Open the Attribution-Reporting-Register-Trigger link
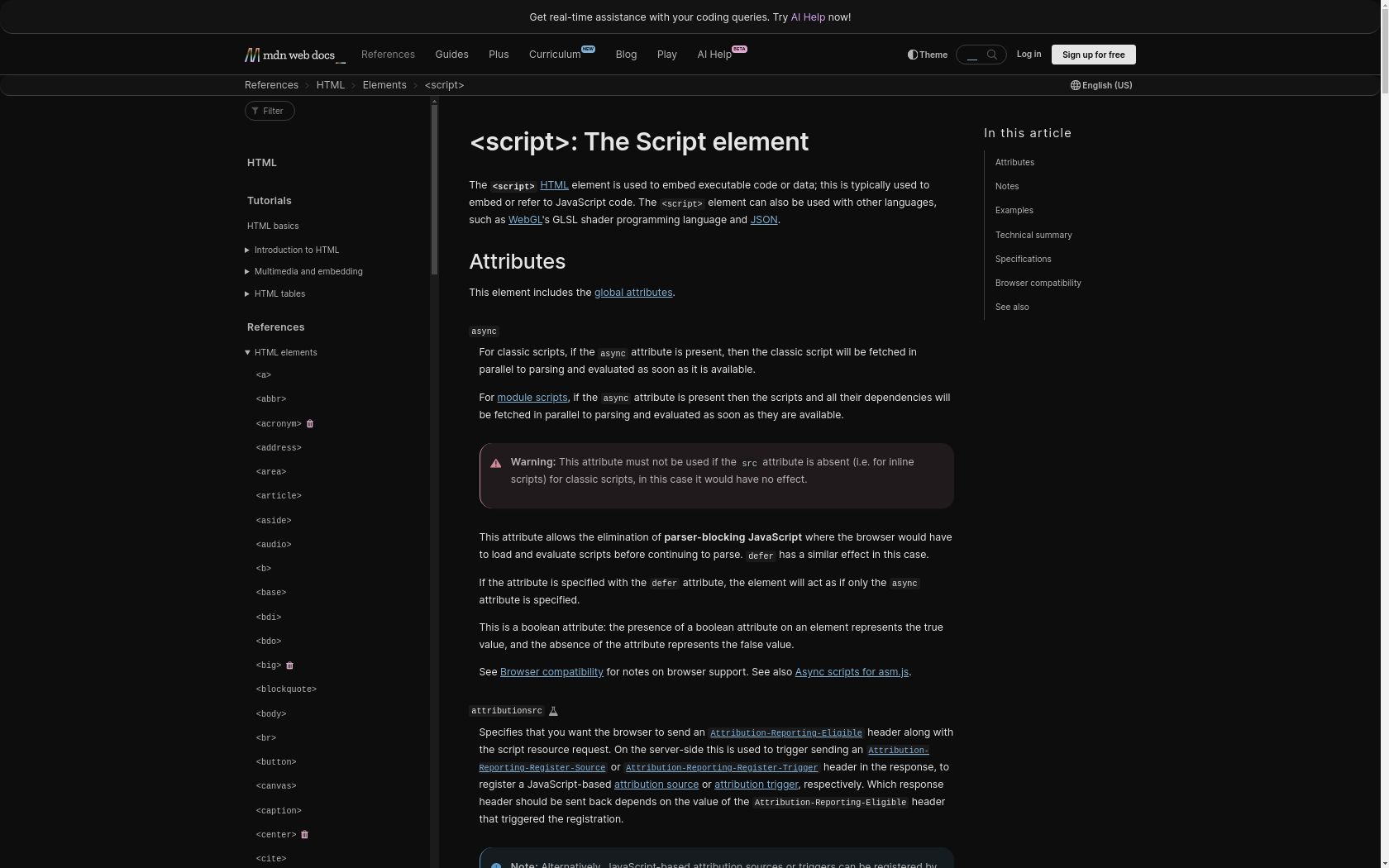The image size is (1389, 868). (x=722, y=768)
